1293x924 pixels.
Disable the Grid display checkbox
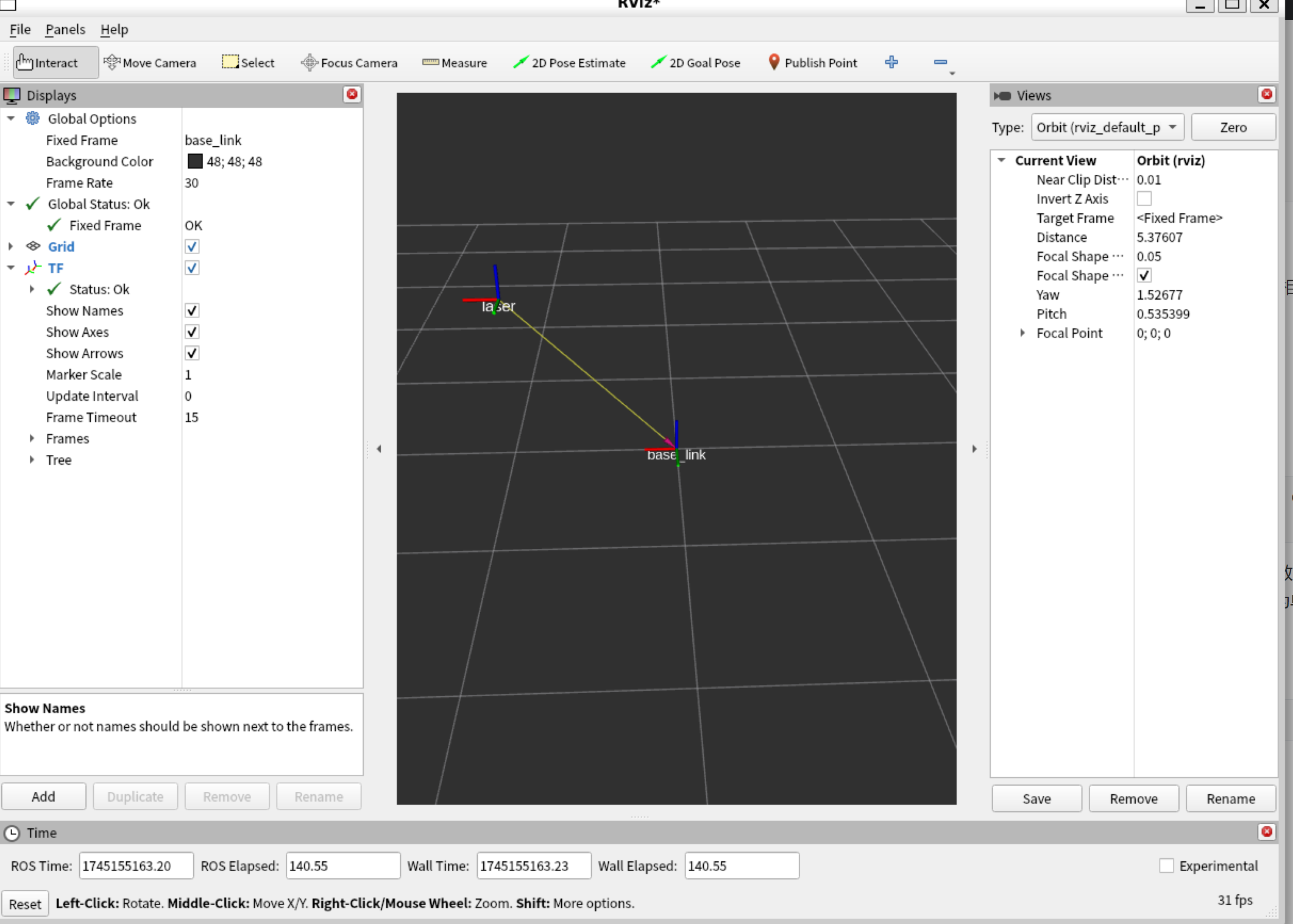coord(192,247)
